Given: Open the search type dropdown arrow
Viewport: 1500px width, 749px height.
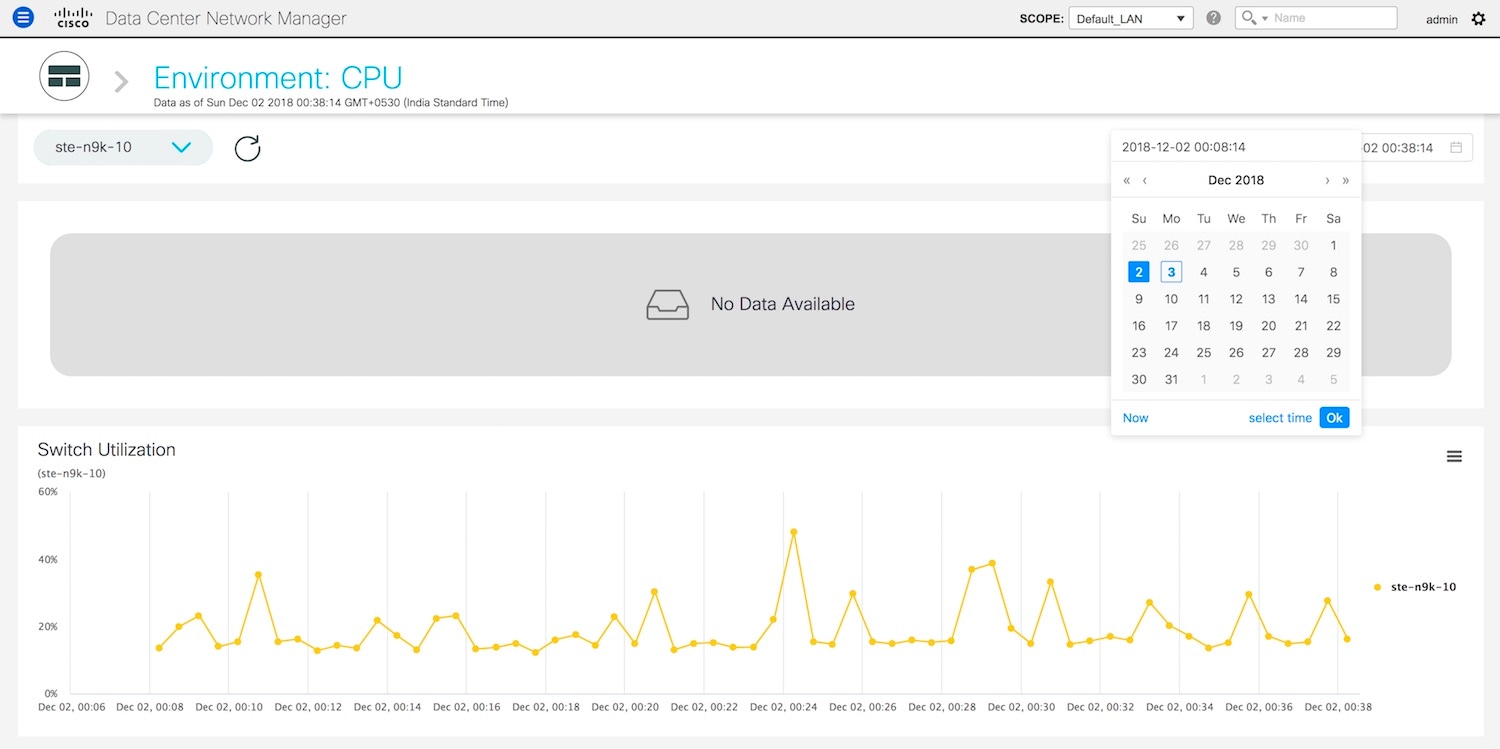Looking at the screenshot, I should [1264, 19].
